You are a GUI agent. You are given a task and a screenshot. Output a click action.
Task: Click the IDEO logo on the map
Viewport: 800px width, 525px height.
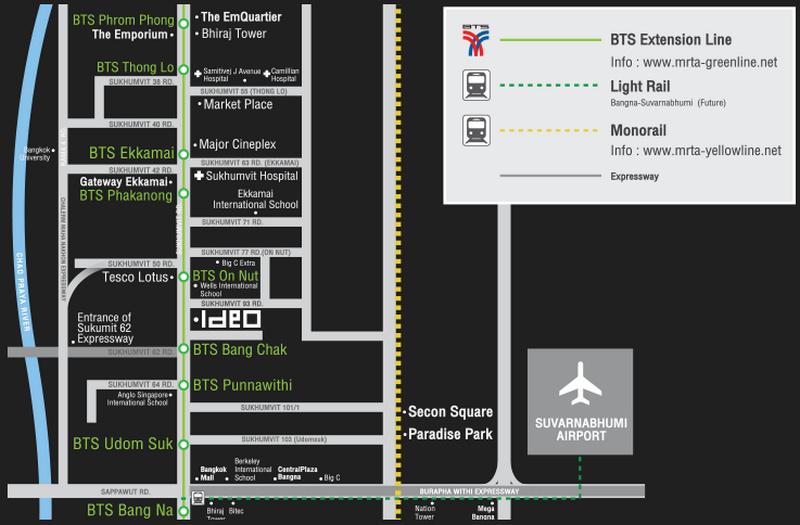pyautogui.click(x=231, y=320)
